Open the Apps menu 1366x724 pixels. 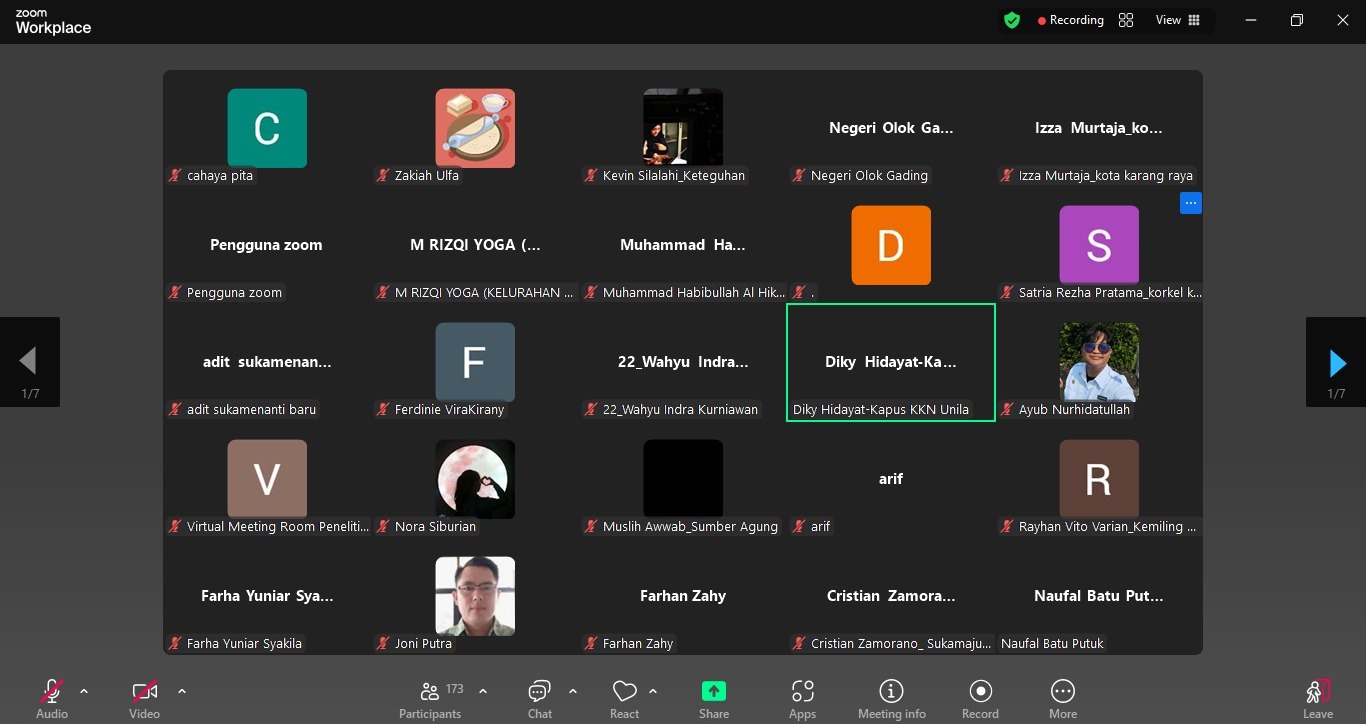[x=802, y=697]
